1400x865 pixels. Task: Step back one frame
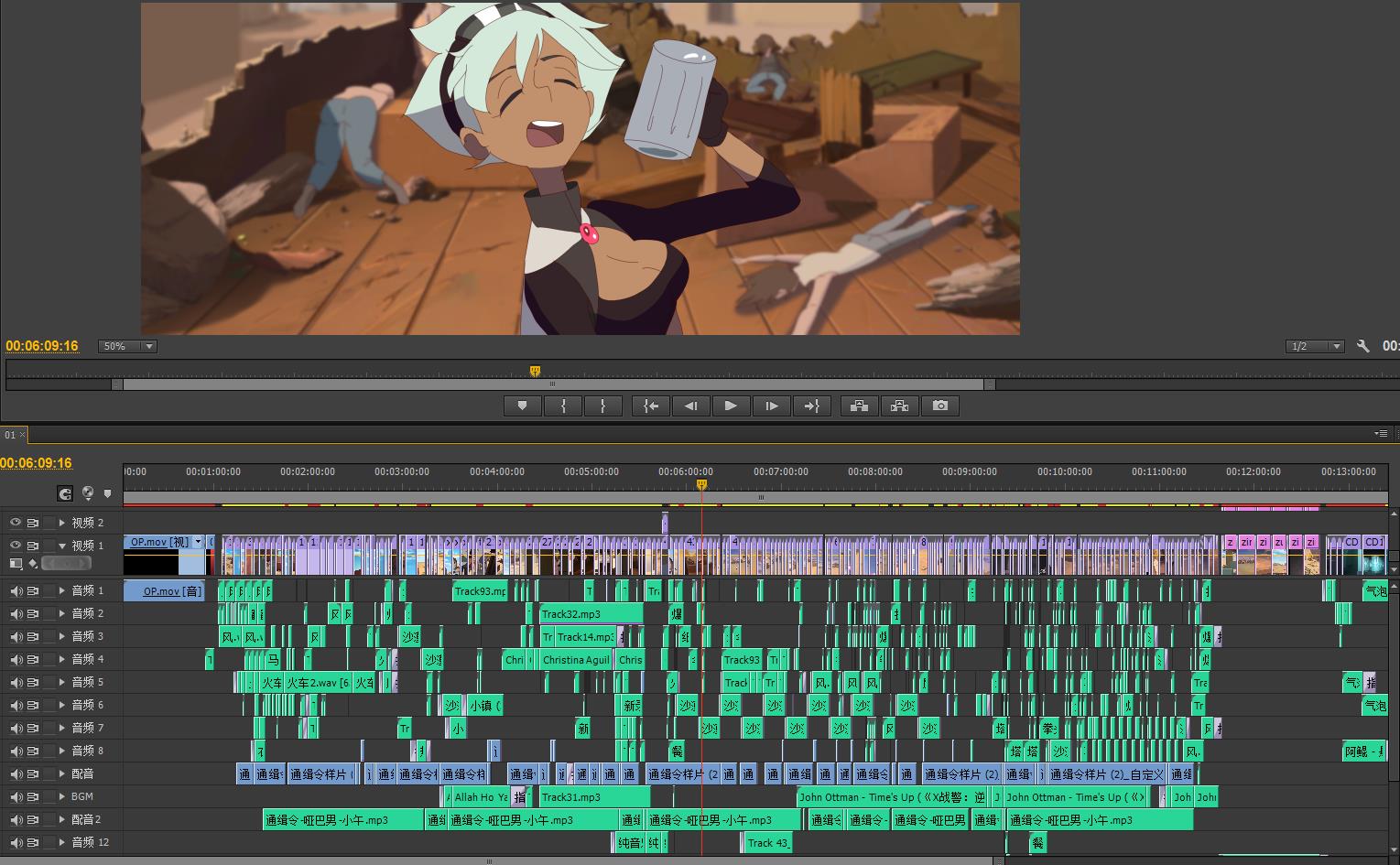(691, 405)
